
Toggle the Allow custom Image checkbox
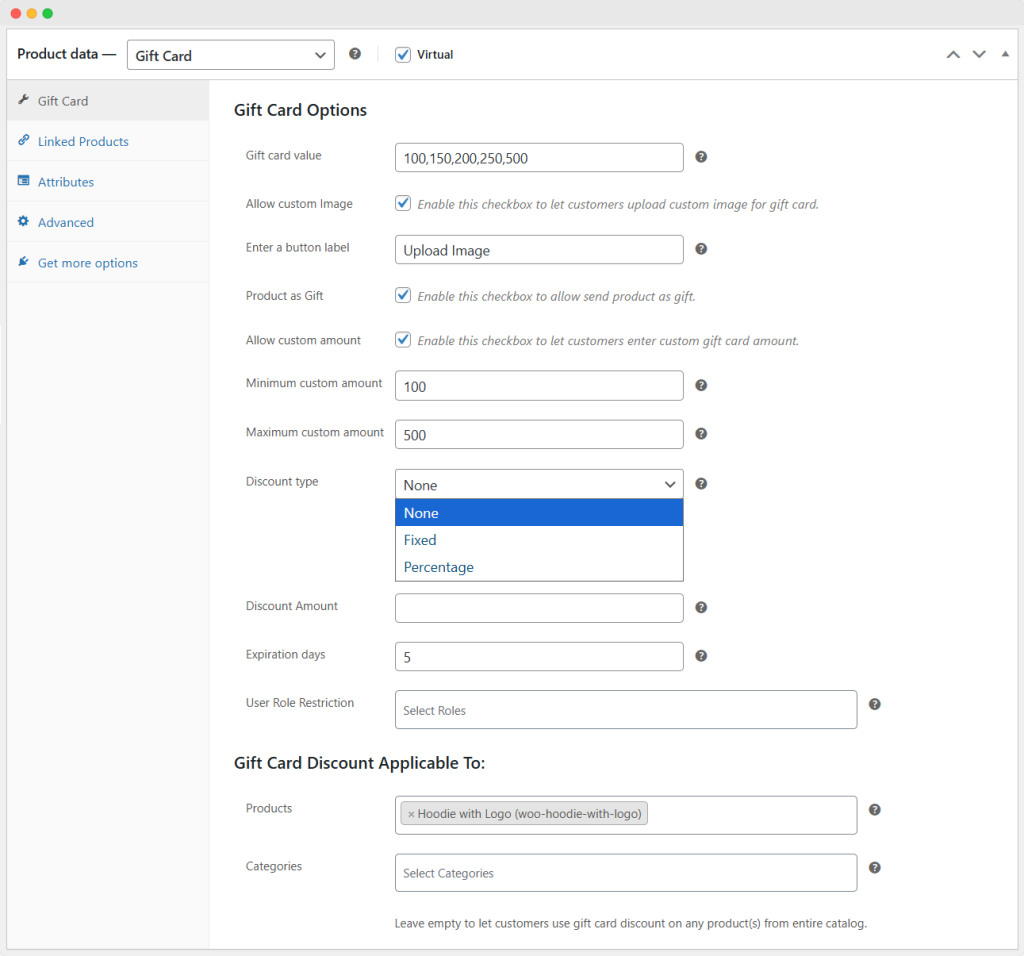403,203
